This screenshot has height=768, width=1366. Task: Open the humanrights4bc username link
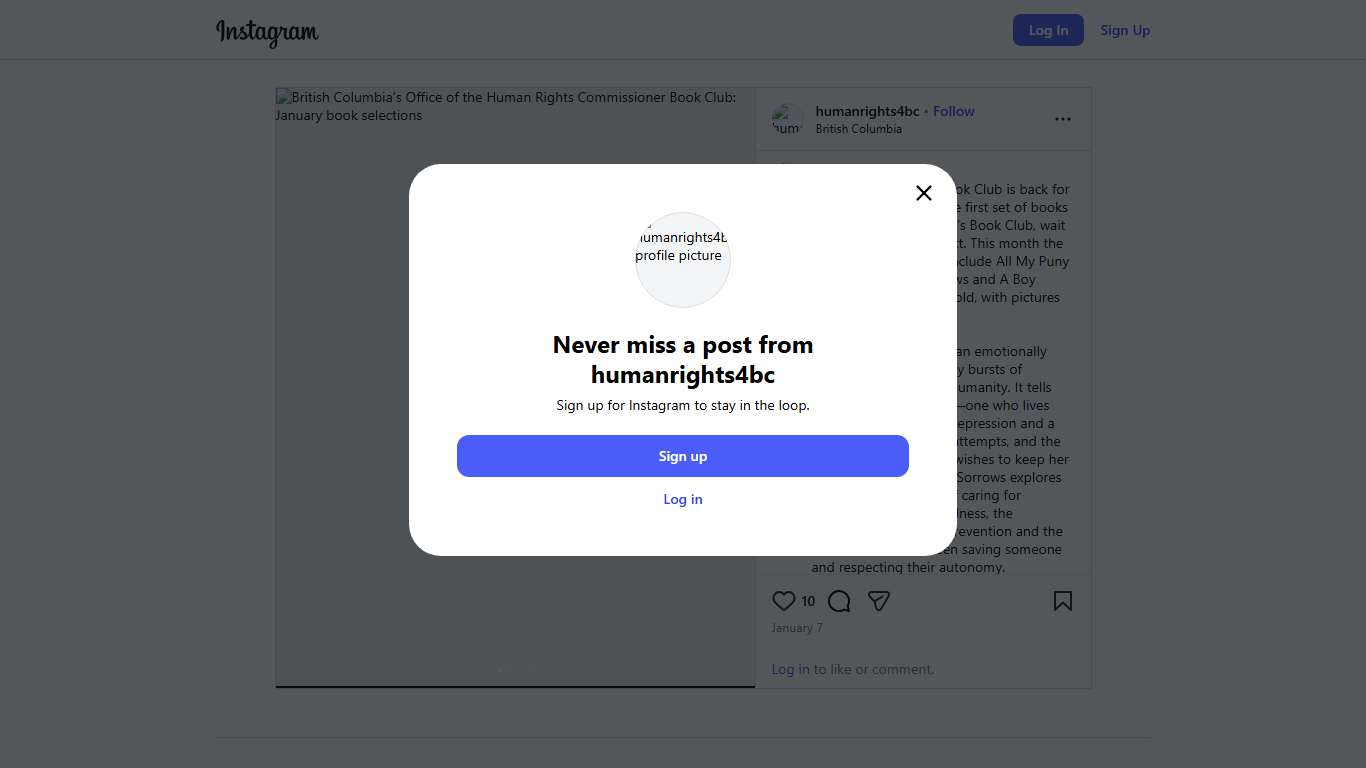click(867, 111)
